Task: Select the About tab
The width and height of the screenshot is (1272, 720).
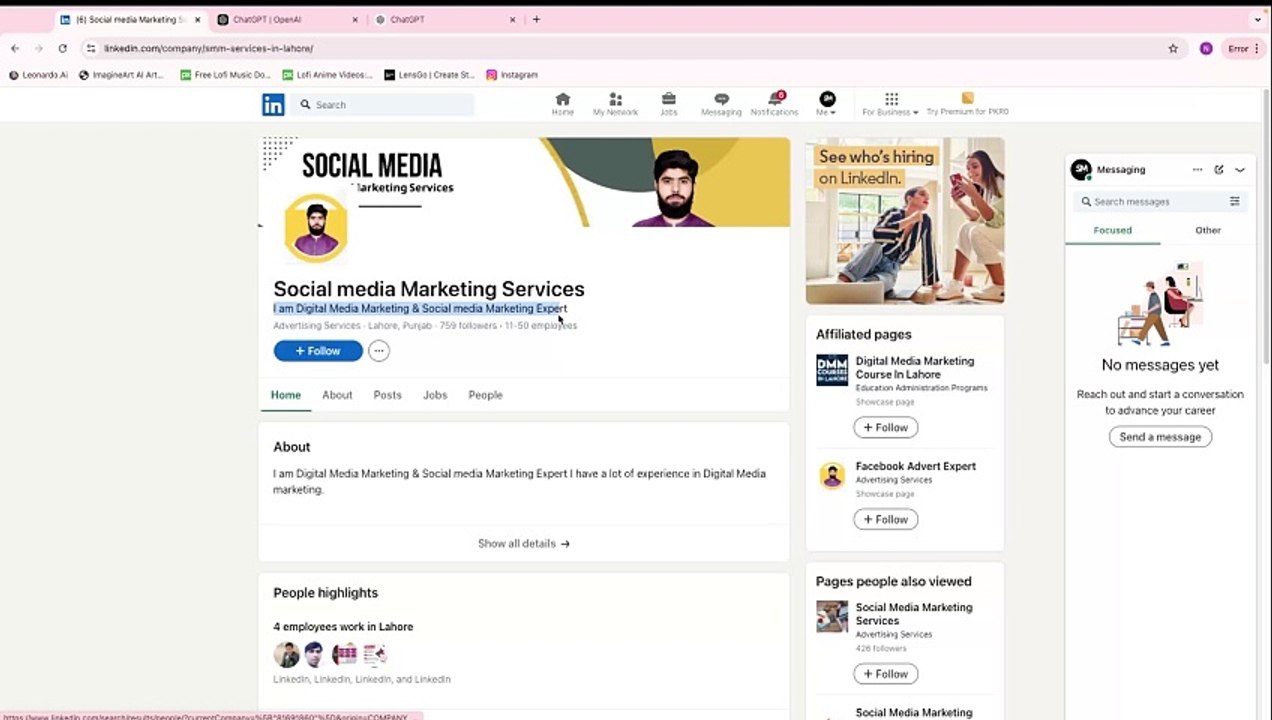Action: click(337, 395)
